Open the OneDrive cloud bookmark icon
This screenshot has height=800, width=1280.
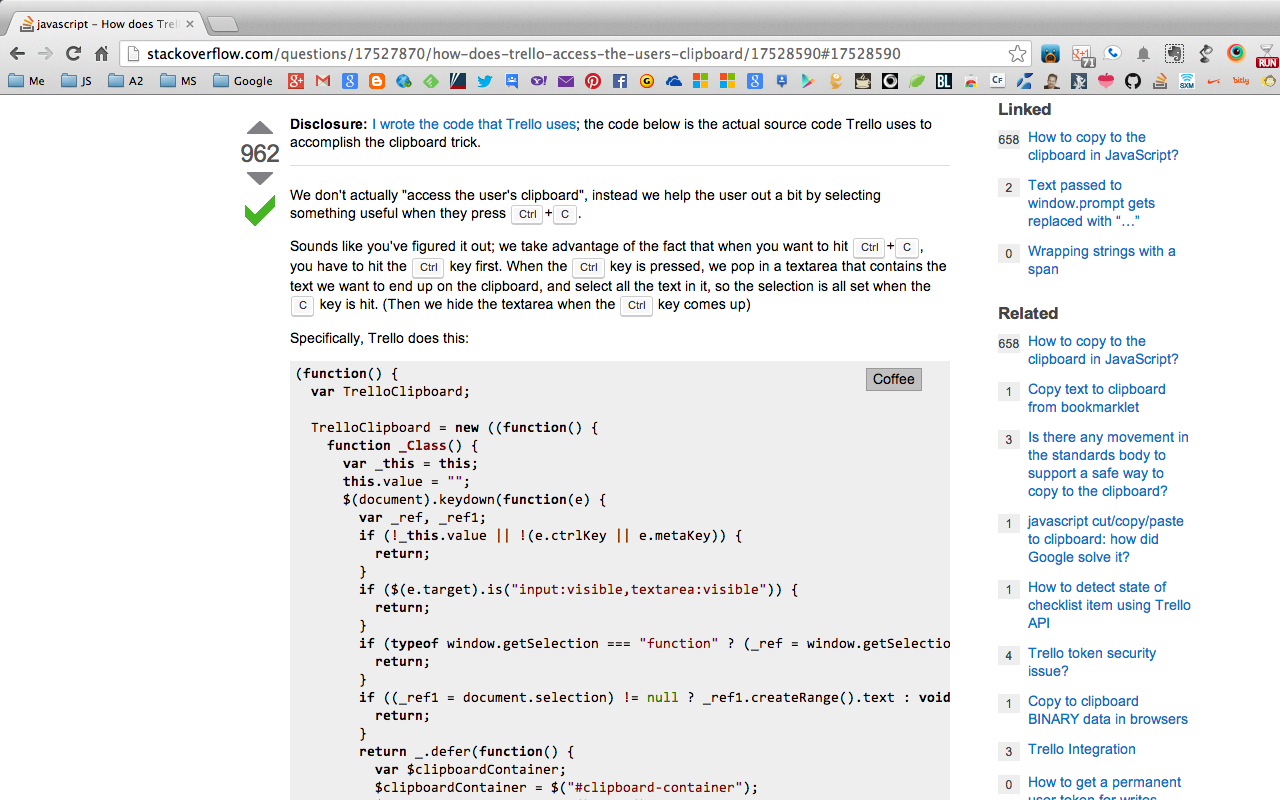point(674,81)
